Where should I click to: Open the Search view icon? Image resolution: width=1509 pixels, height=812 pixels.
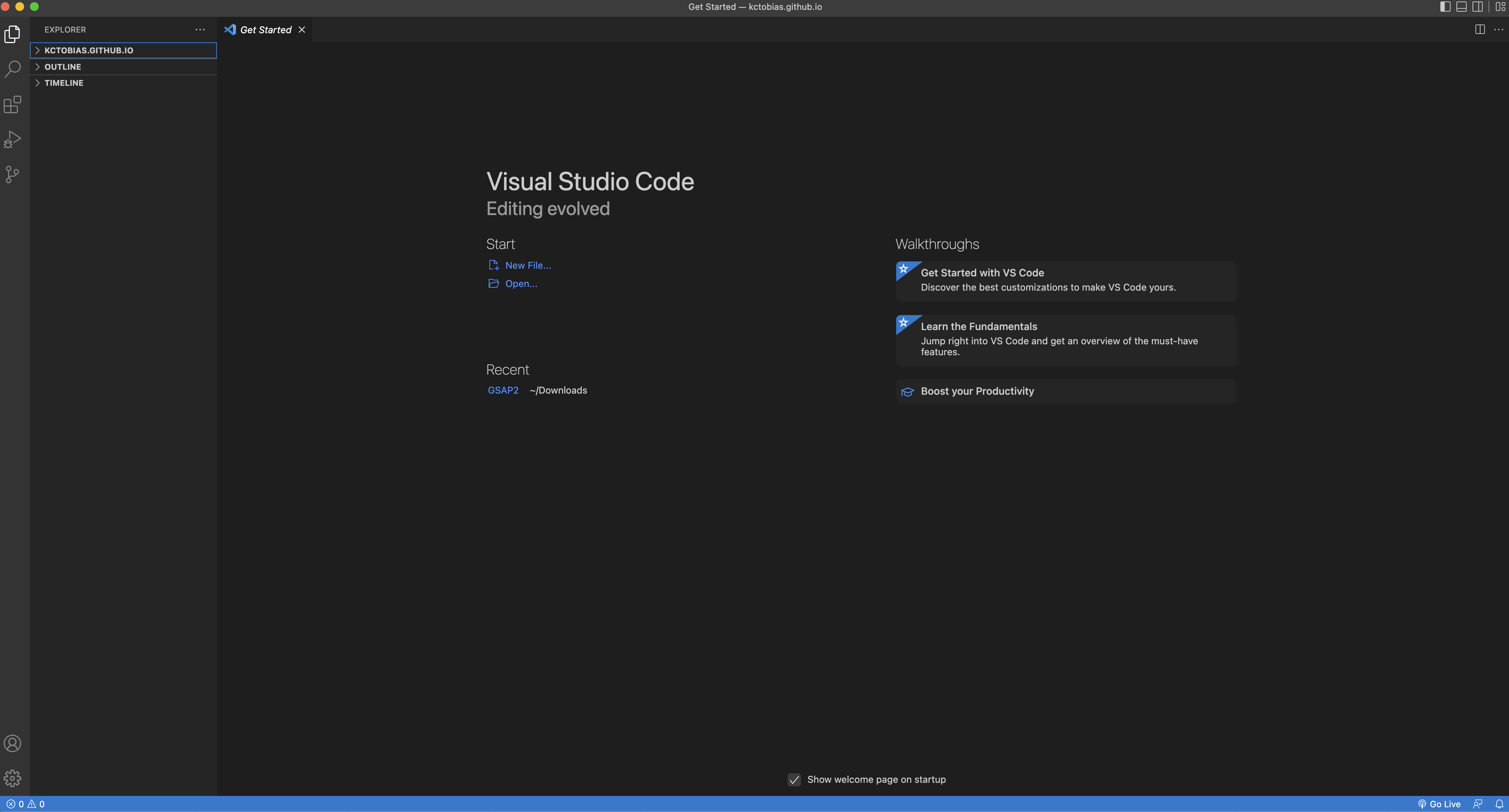12,69
